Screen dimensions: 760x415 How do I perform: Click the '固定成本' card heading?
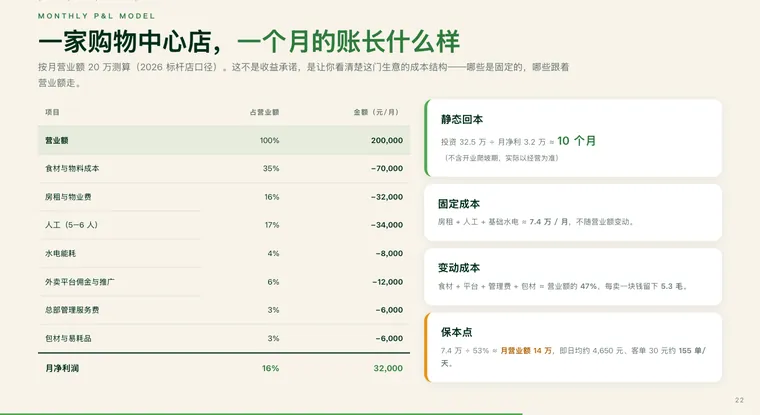[x=459, y=204]
